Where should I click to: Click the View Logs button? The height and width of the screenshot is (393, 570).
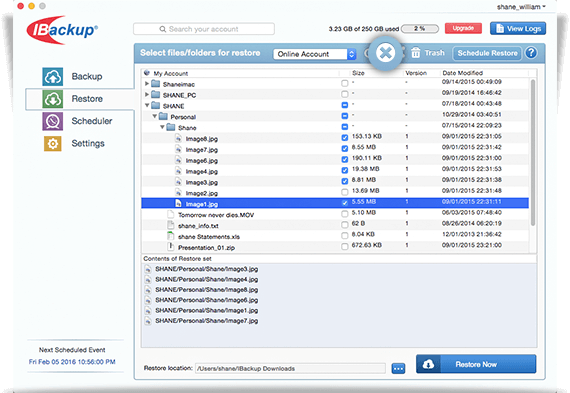518,28
